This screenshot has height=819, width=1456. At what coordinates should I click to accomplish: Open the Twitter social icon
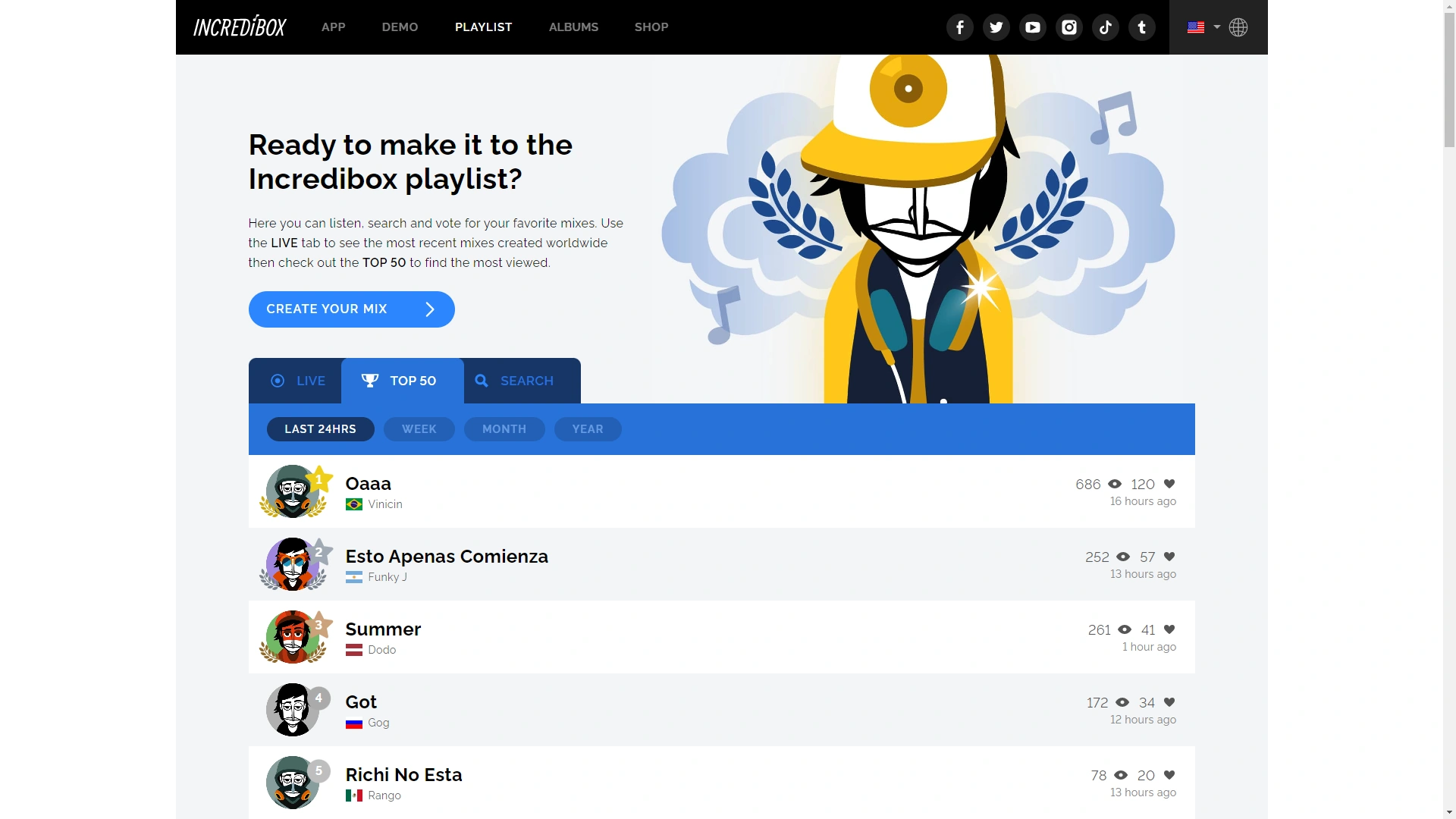(x=996, y=27)
